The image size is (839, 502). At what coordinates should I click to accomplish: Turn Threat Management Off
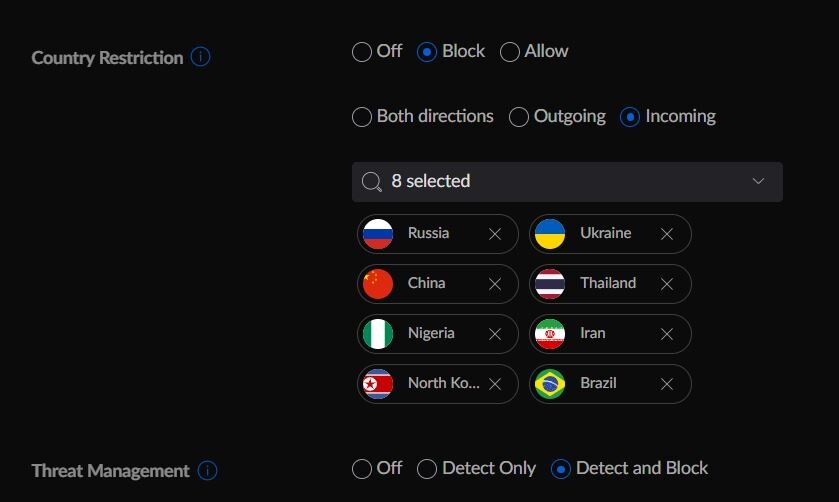click(x=362, y=469)
